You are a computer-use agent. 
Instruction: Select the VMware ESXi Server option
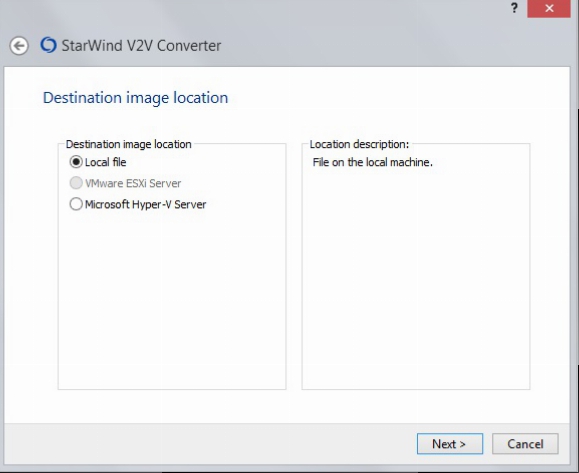pyautogui.click(x=126, y=183)
